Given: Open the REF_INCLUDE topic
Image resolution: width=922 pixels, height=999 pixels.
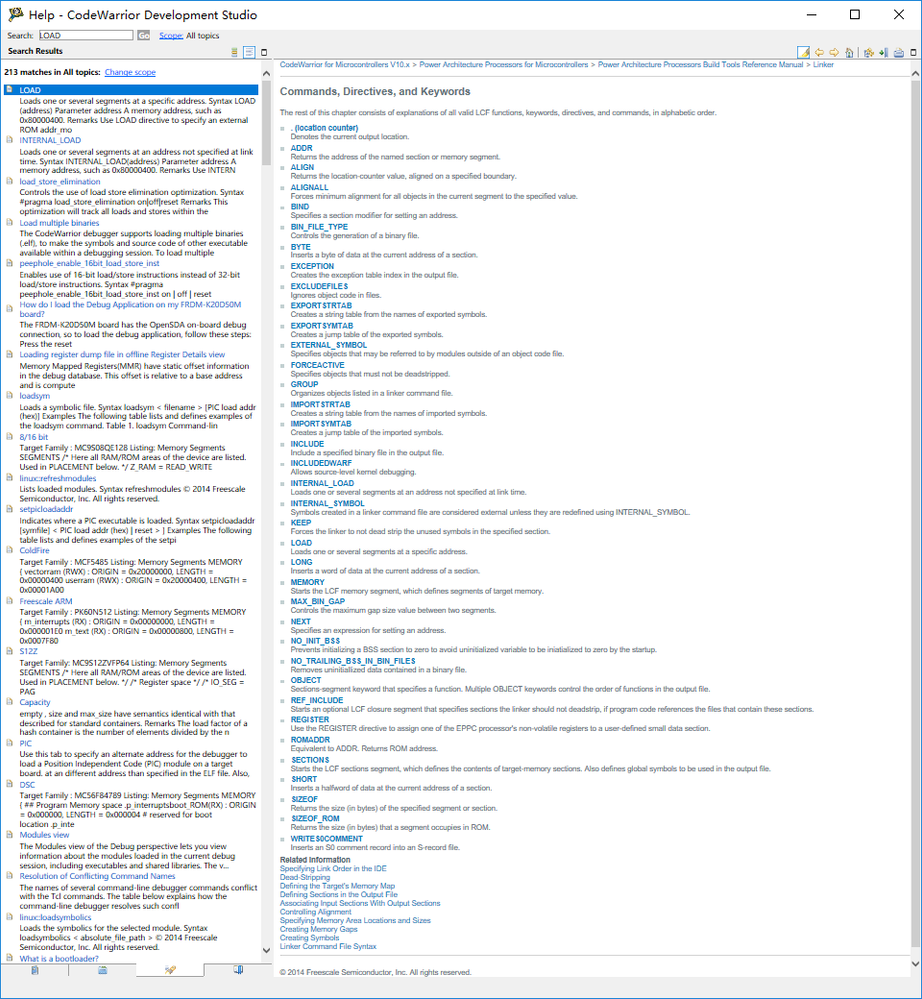Looking at the screenshot, I should [x=317, y=700].
